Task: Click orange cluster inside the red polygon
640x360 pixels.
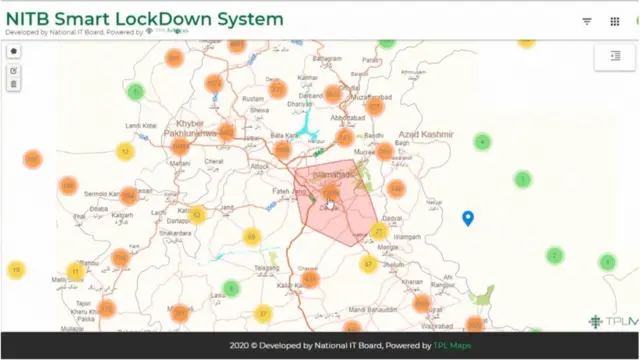Action: pos(331,192)
